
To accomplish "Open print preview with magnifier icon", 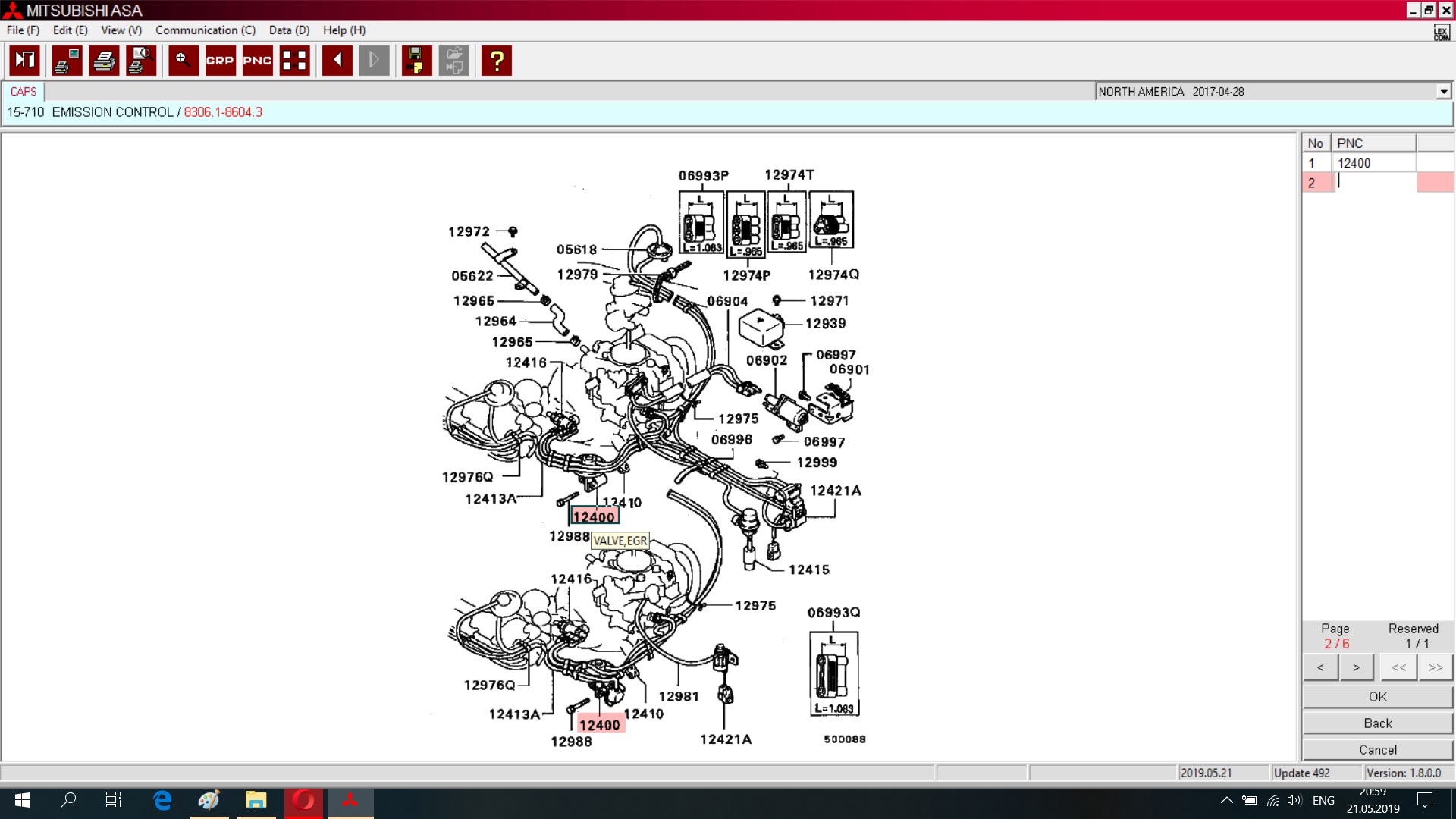I will pyautogui.click(x=141, y=61).
